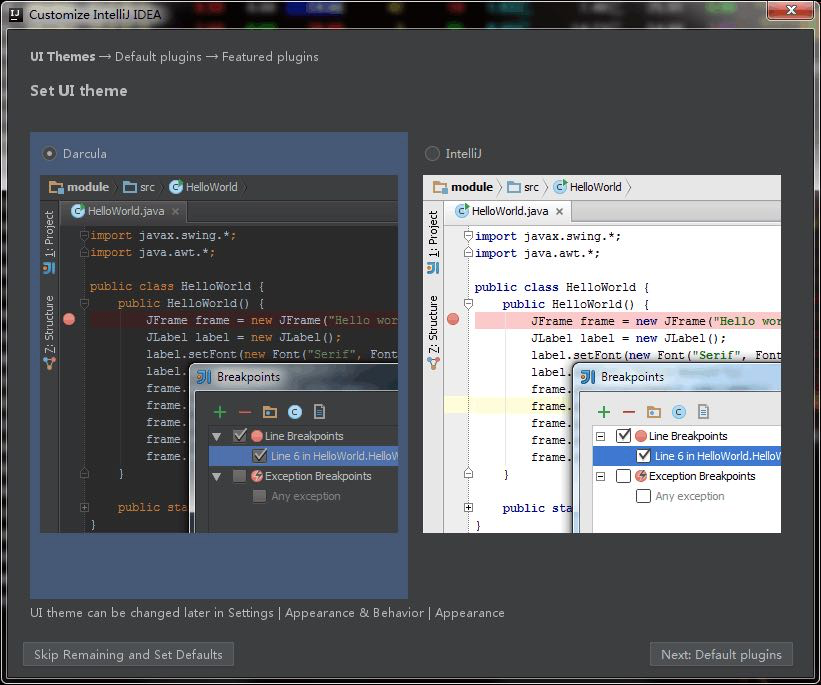
Task: Collapse Exception Breakpoints node in IntelliJ preview
Action: (601, 477)
